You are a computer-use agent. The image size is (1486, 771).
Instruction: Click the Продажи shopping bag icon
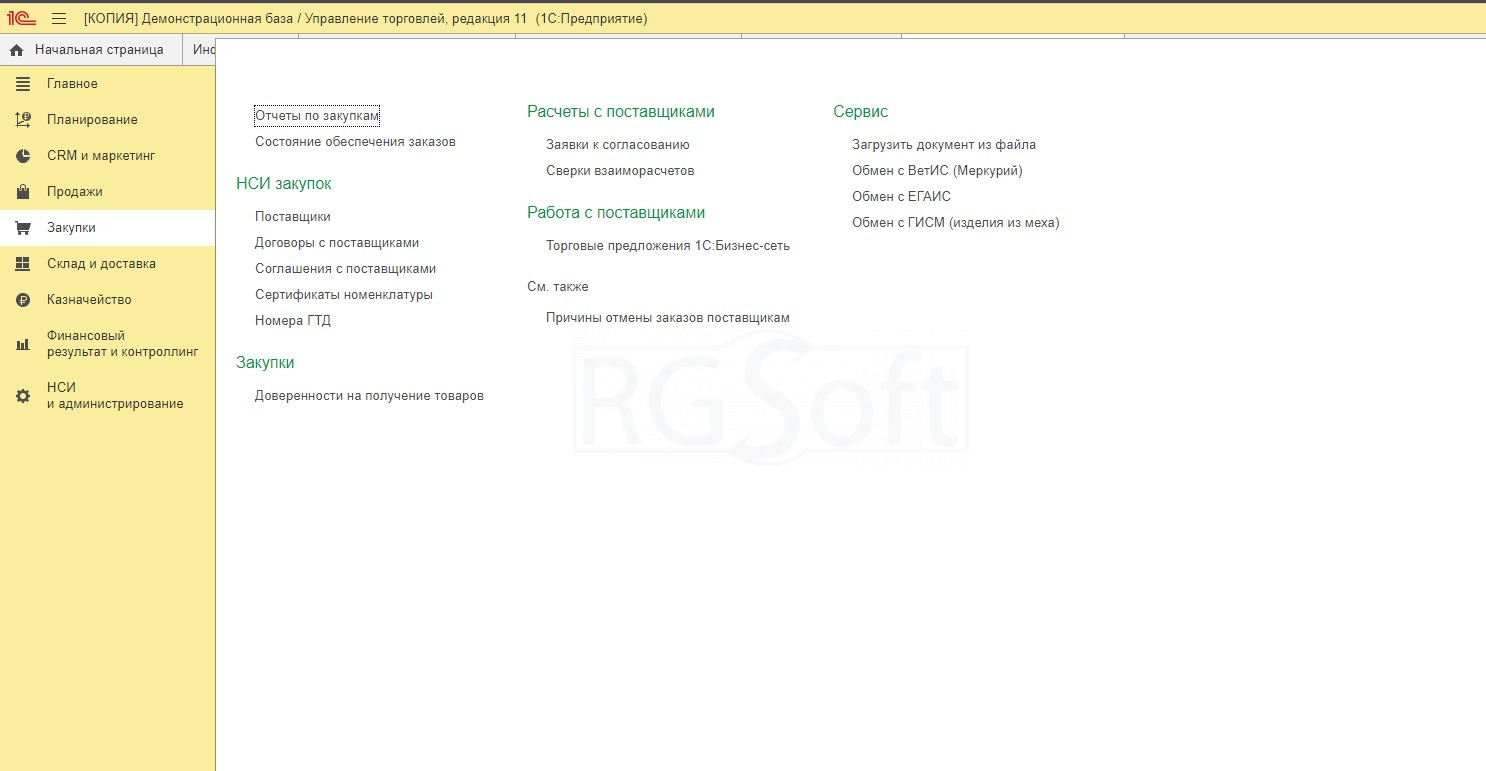click(x=23, y=192)
